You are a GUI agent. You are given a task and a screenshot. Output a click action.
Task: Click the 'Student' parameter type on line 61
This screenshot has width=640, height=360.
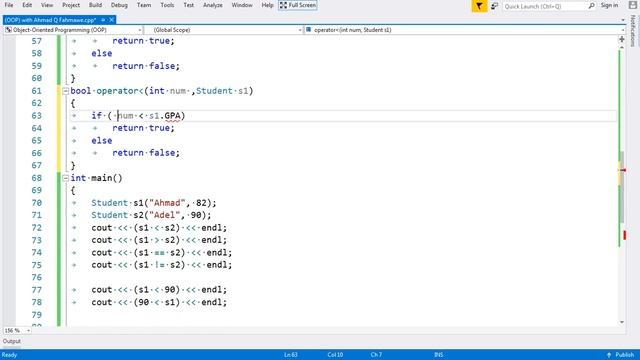214,91
